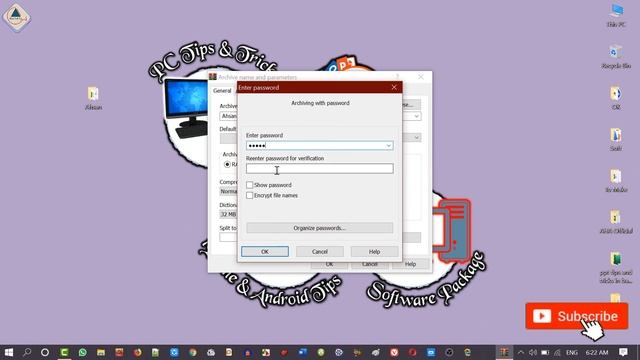Viewport: 640px width, 360px height.
Task: Launch Firefox from the taskbar
Action: point(138,352)
